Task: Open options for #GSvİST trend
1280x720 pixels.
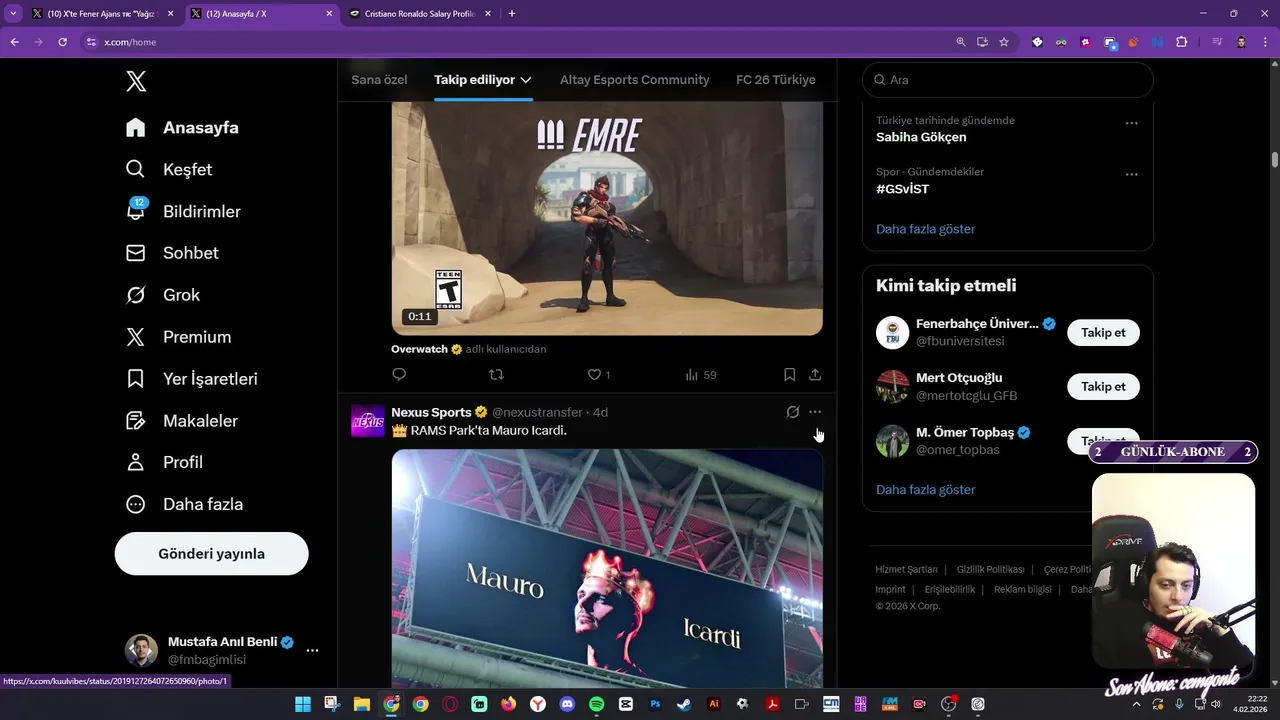Action: click(x=1131, y=174)
